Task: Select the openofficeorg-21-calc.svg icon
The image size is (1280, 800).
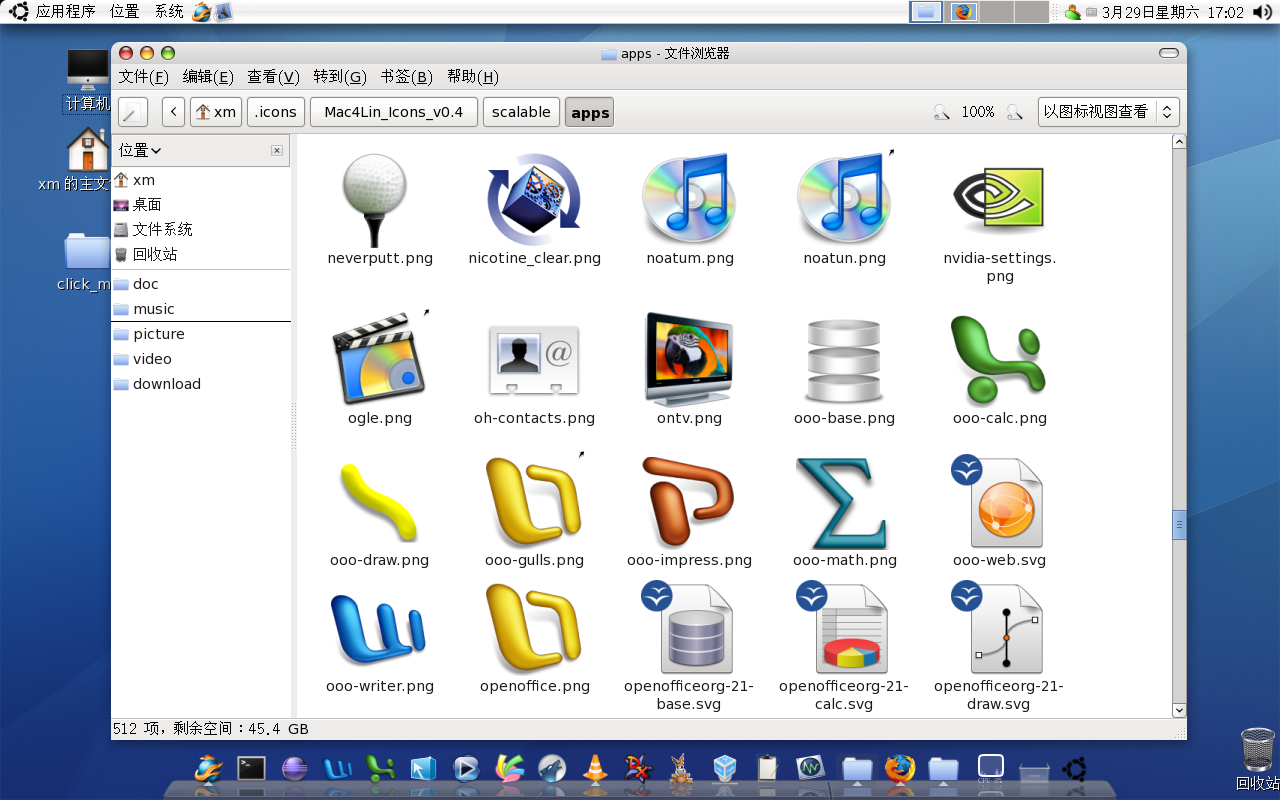Action: tap(844, 628)
